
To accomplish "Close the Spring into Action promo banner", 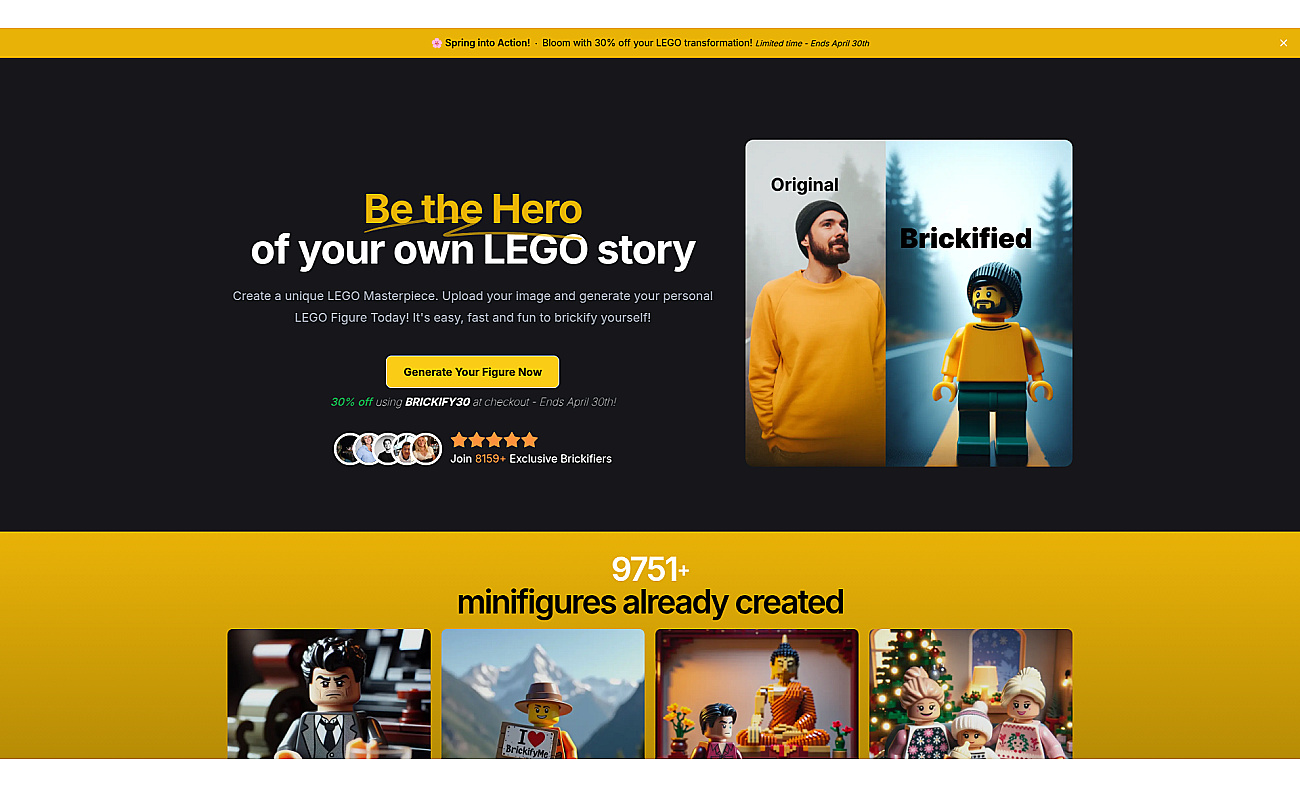I will click(x=1283, y=43).
